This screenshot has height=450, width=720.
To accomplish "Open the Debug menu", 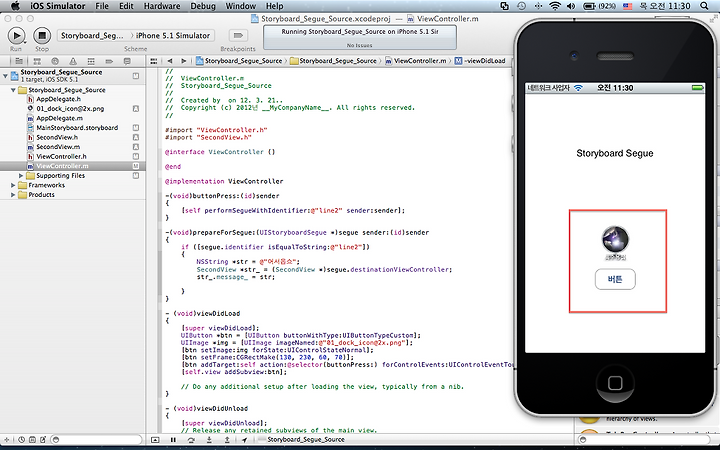I will point(202,6).
